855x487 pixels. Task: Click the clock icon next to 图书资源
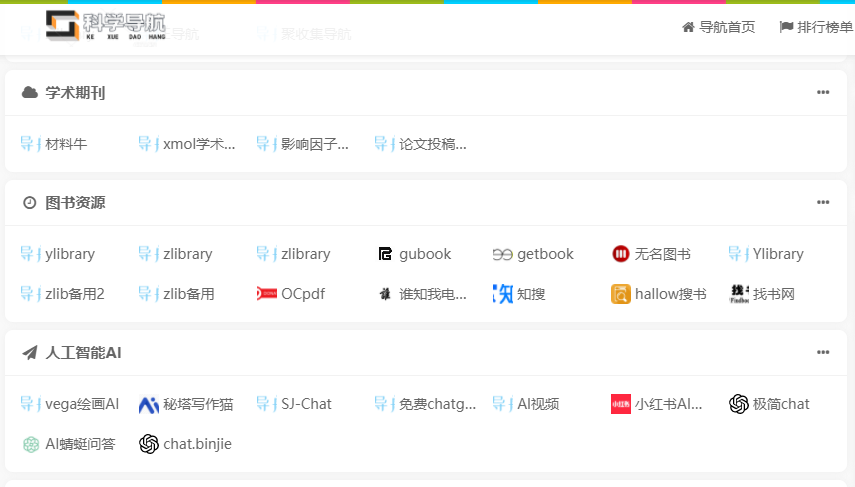click(29, 203)
